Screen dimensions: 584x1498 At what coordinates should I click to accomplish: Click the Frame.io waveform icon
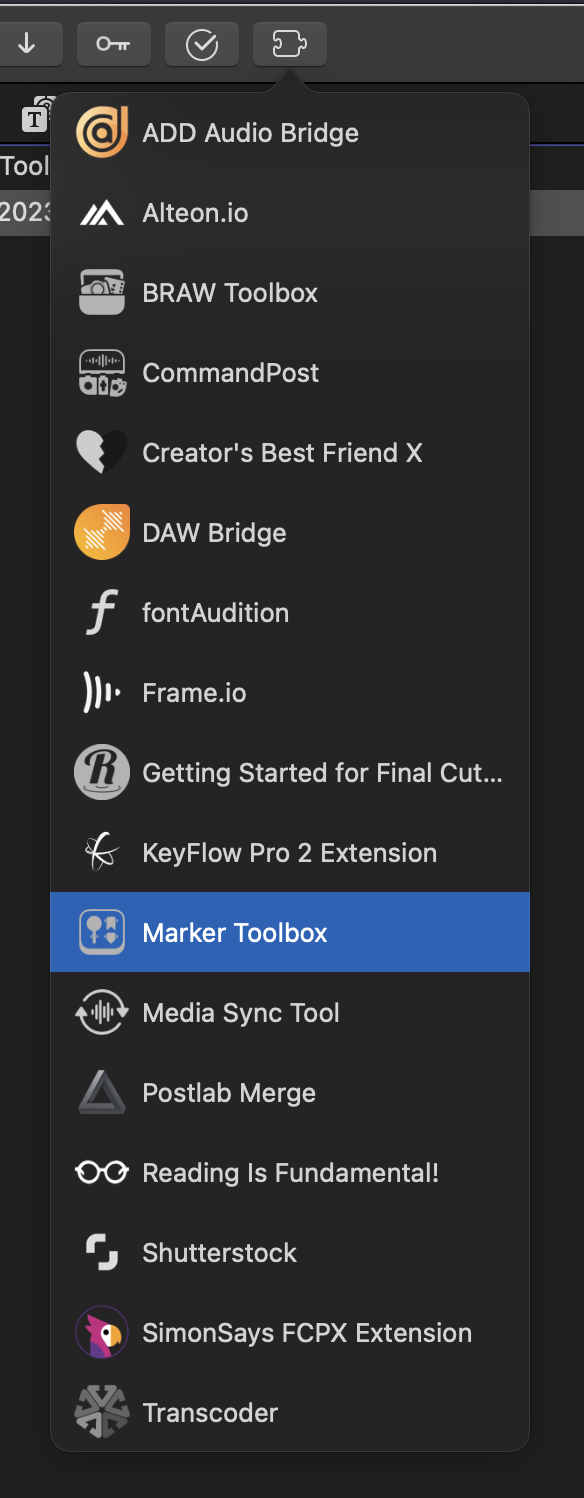pos(102,693)
